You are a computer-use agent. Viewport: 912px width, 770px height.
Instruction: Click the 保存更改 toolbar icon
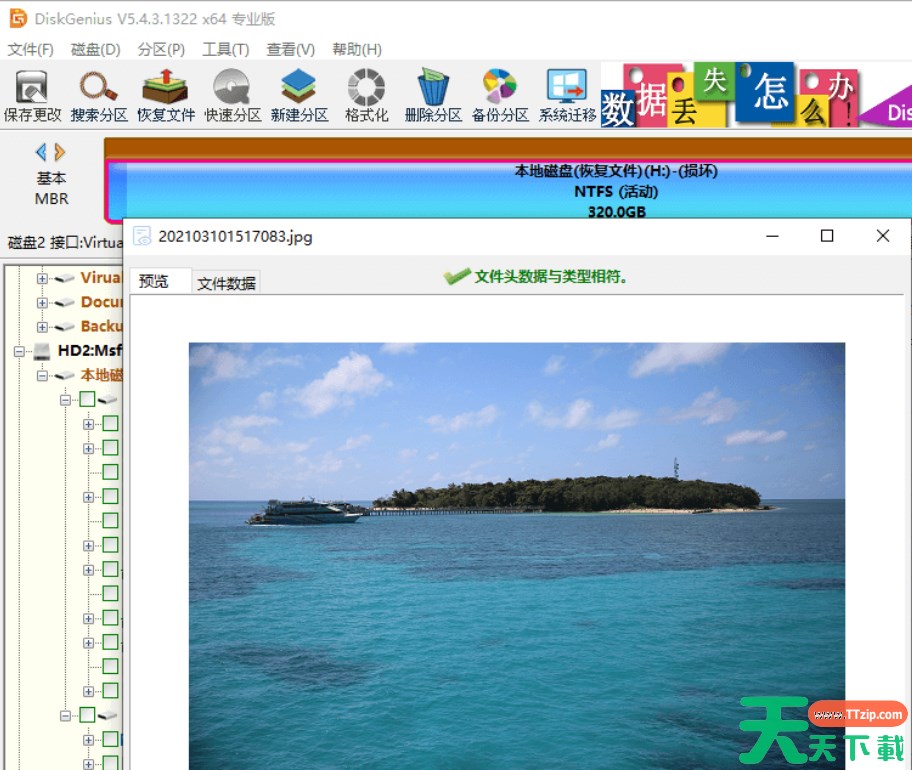point(32,95)
